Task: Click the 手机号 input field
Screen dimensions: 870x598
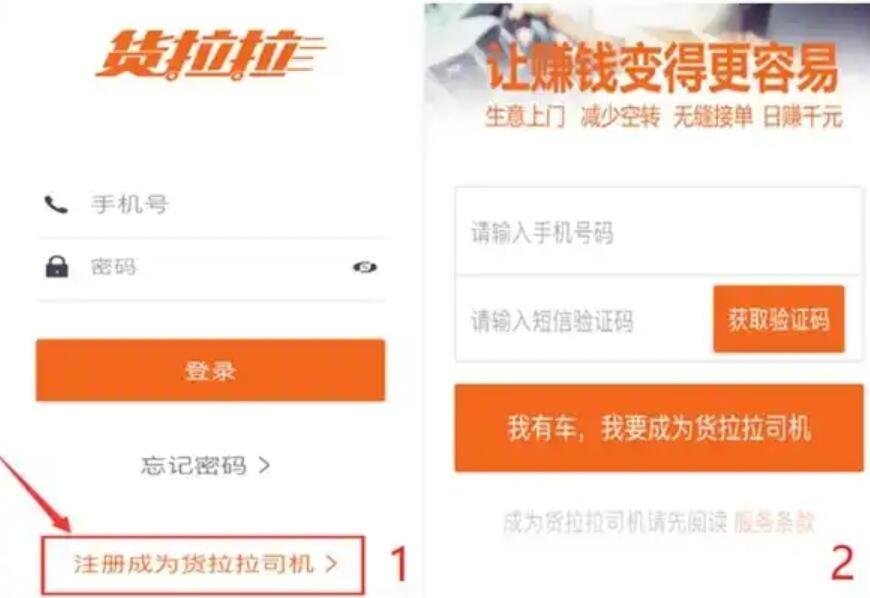Action: pos(211,205)
